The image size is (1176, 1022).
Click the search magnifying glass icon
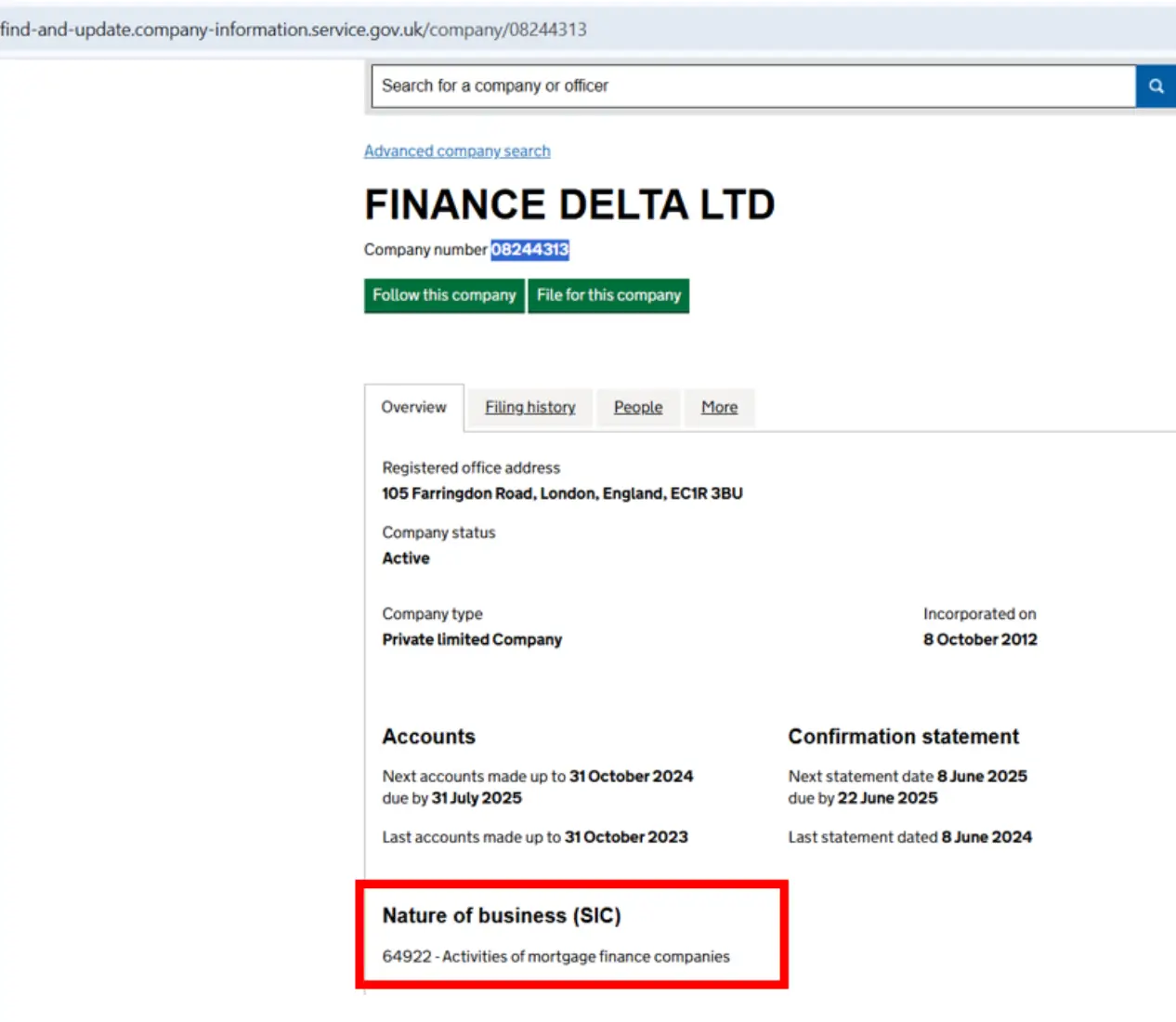[1155, 85]
